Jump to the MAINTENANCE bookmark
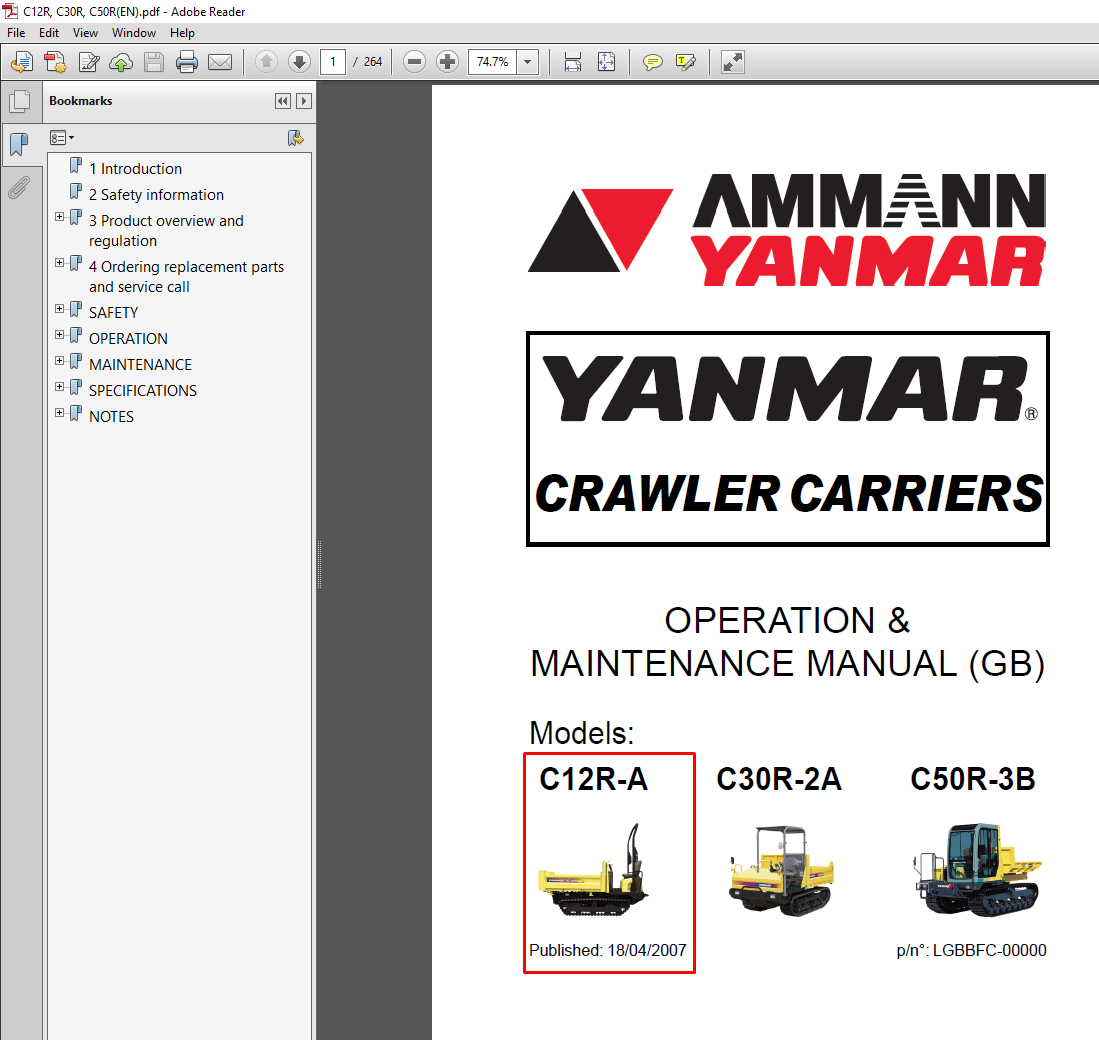This screenshot has width=1099, height=1040. pyautogui.click(x=140, y=364)
